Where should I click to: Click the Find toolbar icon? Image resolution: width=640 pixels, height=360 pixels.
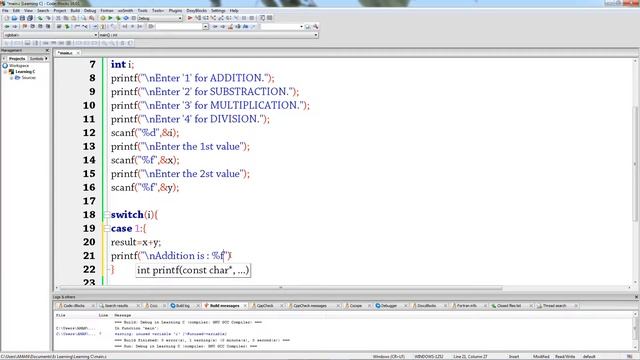[84, 18]
